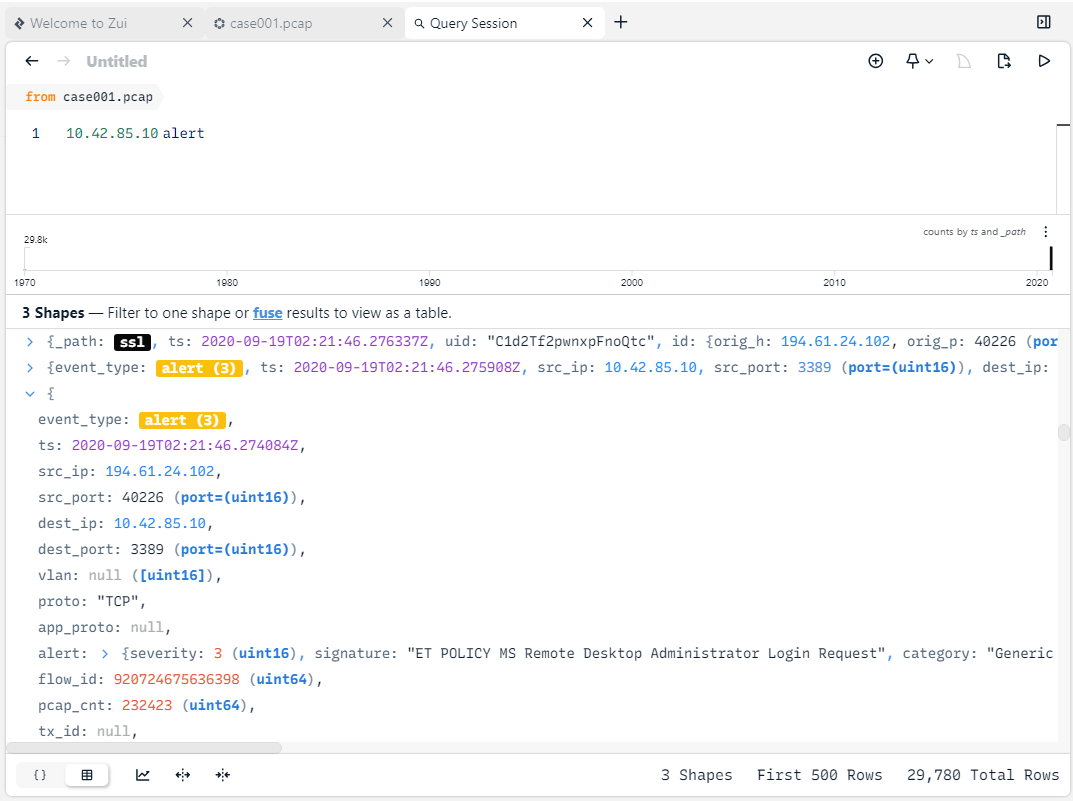
Task: Open the pin dropdown menu
Action: point(919,61)
